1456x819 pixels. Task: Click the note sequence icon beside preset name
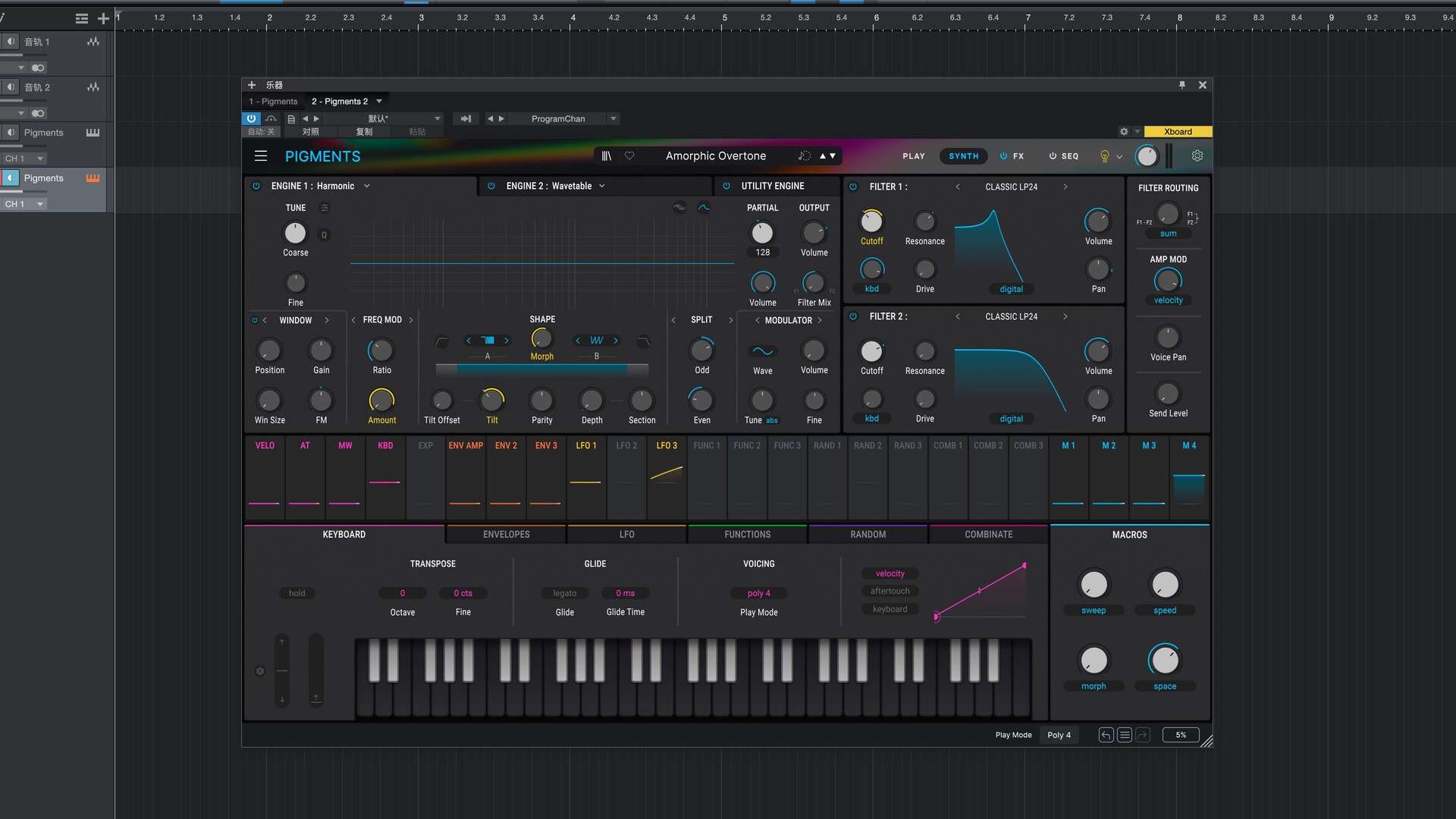tap(804, 156)
